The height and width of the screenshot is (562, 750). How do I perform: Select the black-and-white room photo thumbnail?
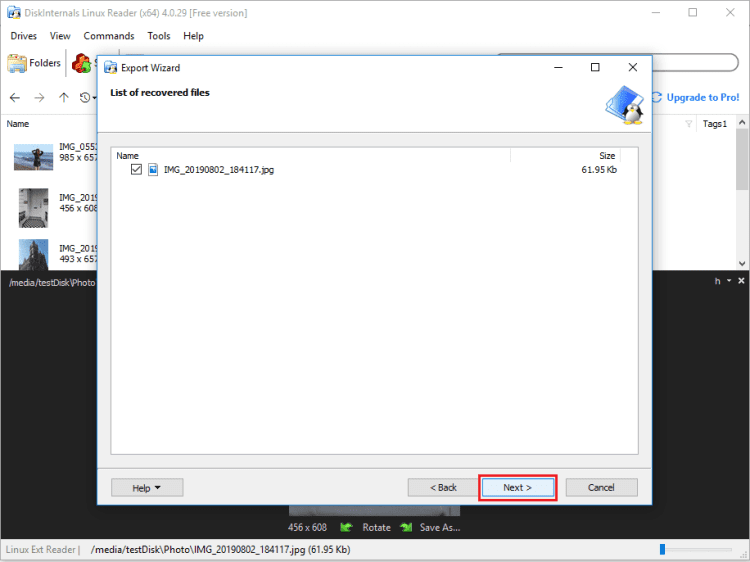[x=33, y=208]
